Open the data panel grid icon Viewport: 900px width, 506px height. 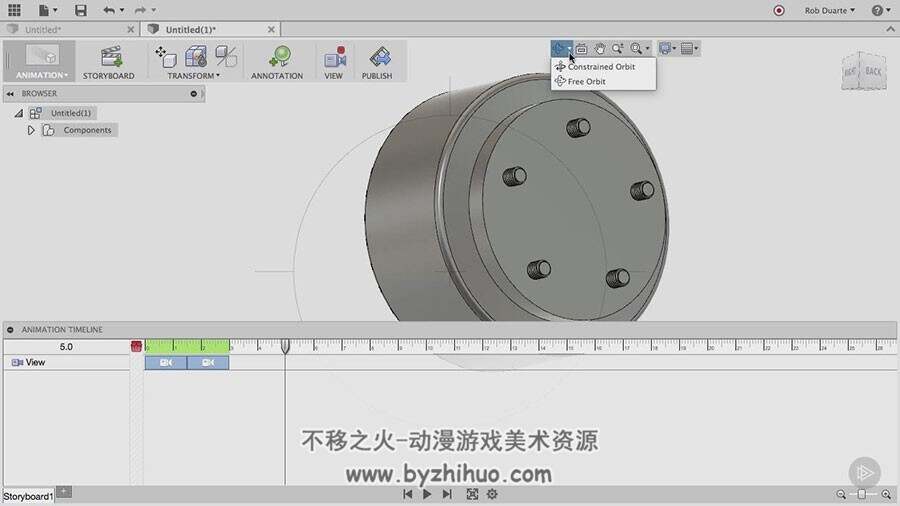[x=14, y=10]
